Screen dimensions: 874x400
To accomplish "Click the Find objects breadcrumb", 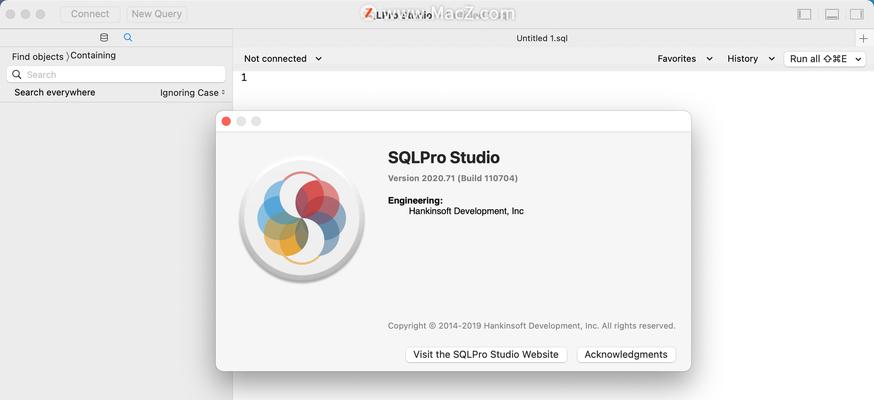I will (x=38, y=57).
